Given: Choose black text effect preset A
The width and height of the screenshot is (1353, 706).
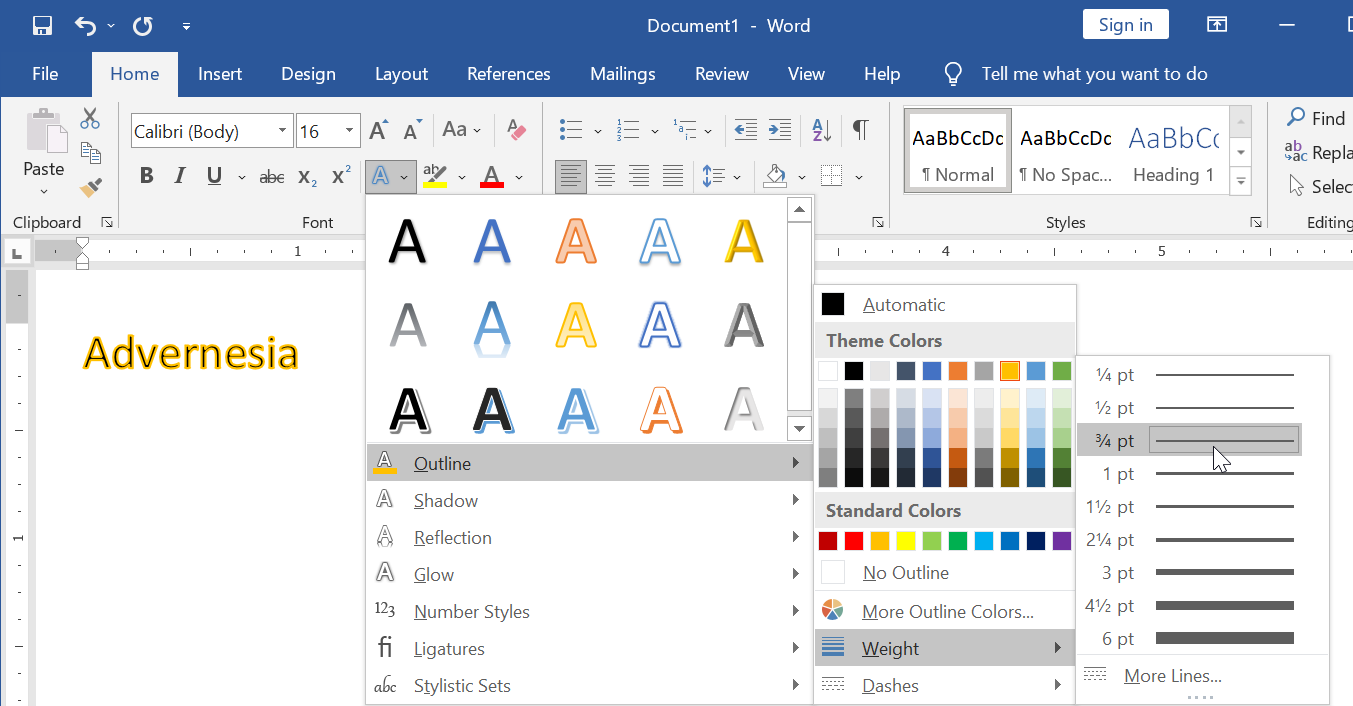Looking at the screenshot, I should (407, 241).
